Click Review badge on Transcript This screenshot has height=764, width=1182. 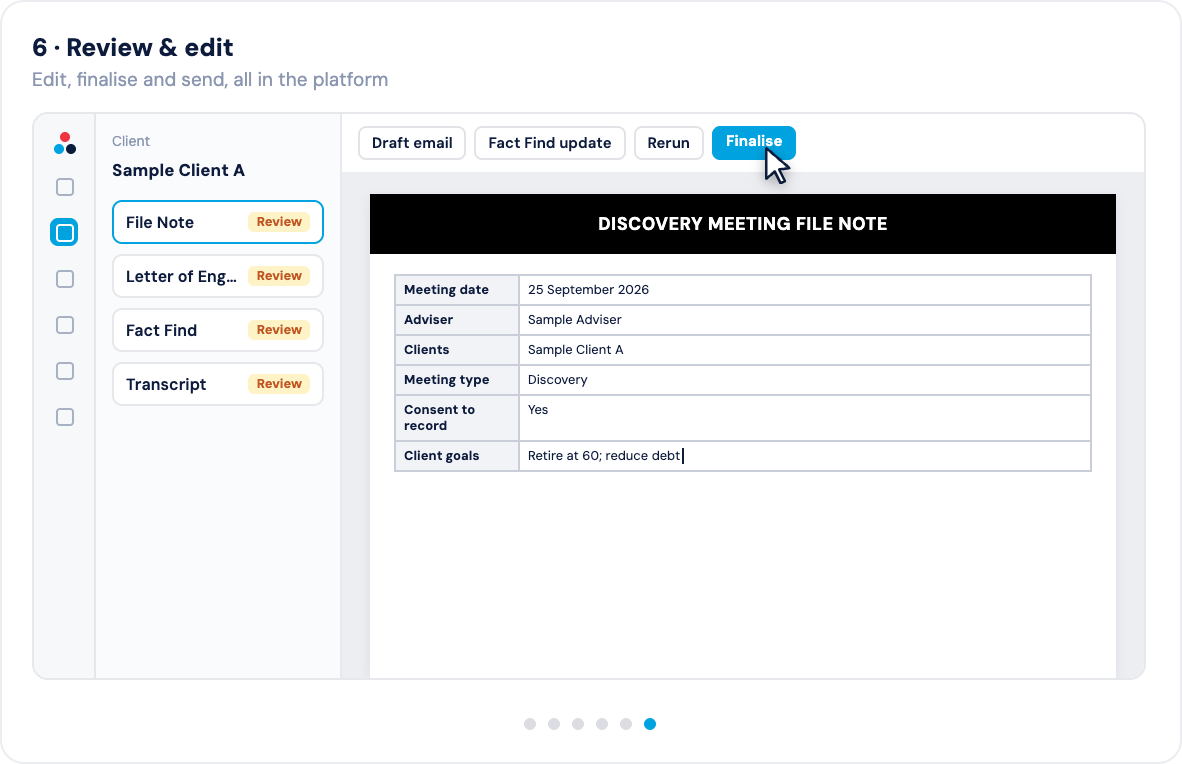click(x=279, y=384)
